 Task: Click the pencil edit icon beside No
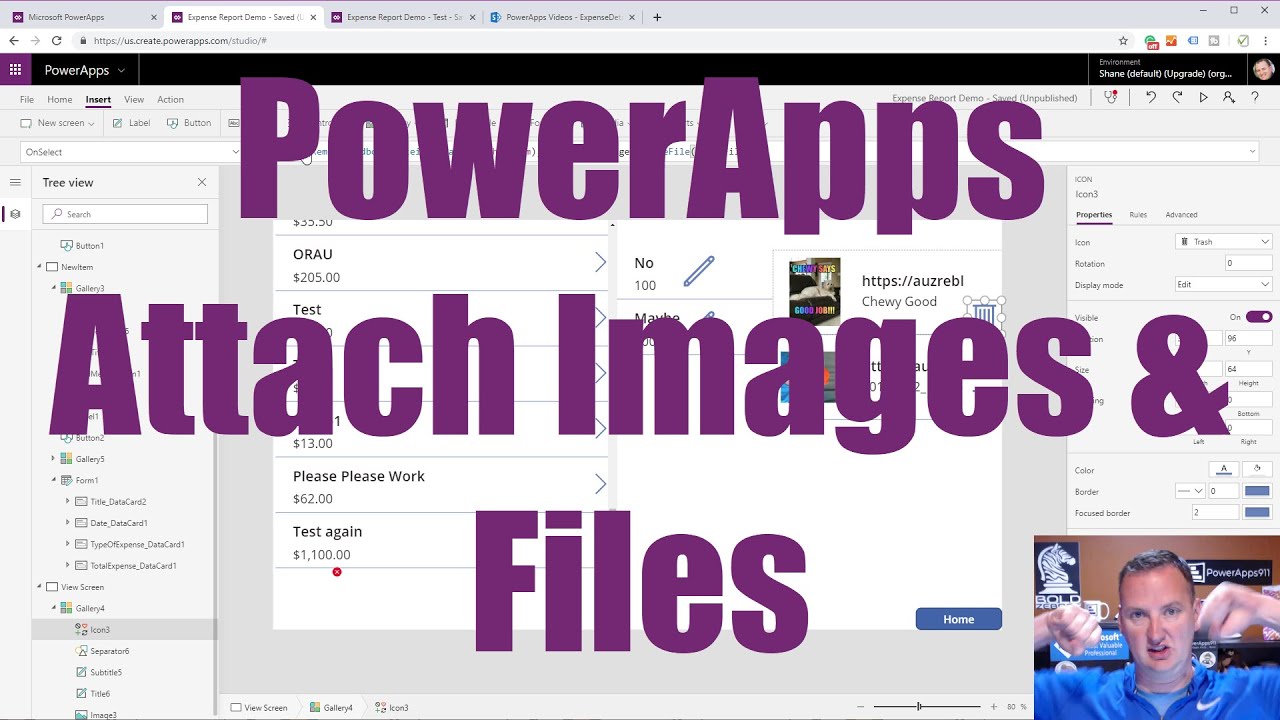(x=699, y=271)
